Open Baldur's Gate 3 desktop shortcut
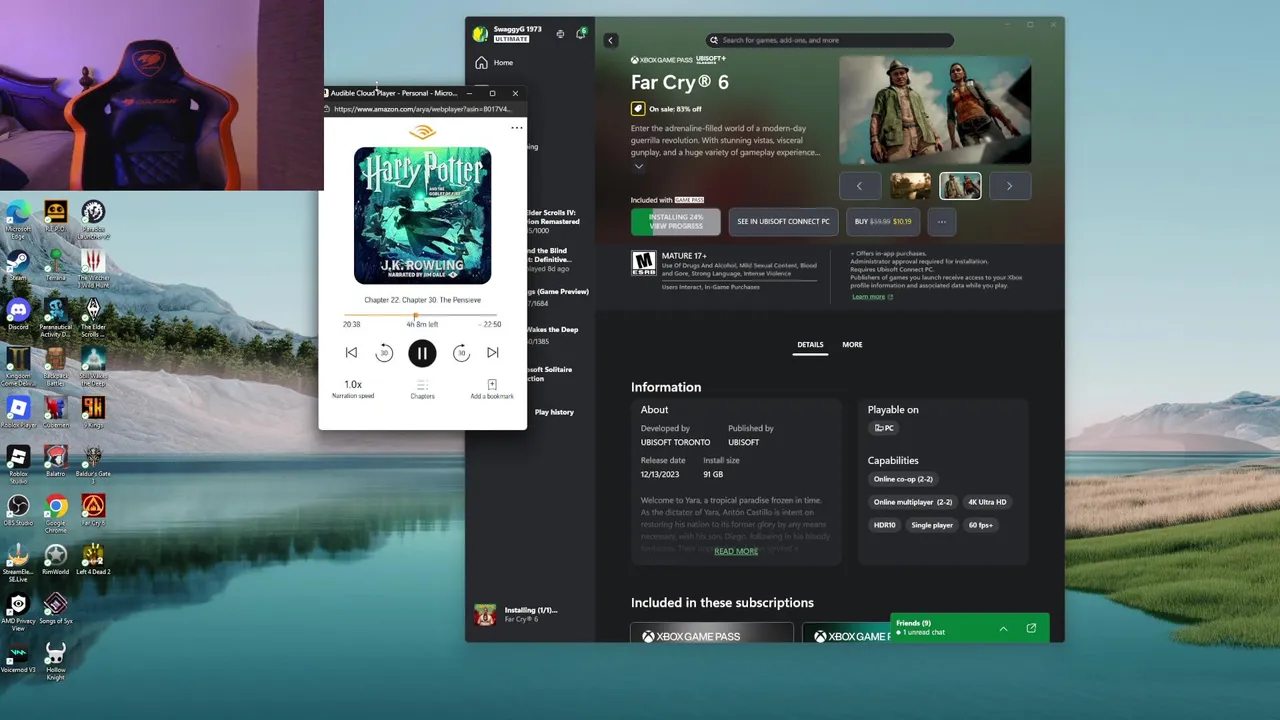This screenshot has width=1280, height=720. pyautogui.click(x=93, y=465)
